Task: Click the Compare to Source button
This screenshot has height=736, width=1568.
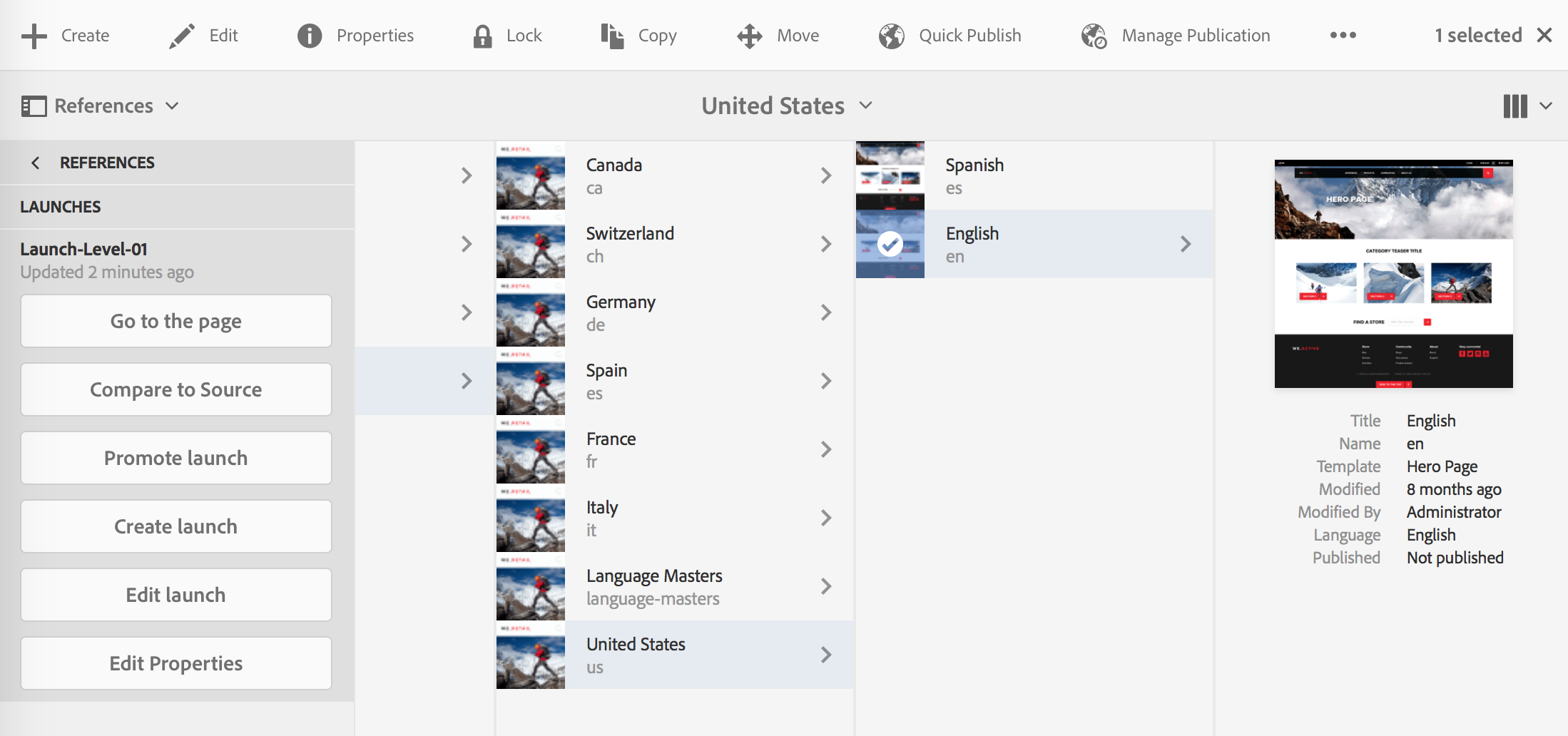Action: click(x=176, y=389)
